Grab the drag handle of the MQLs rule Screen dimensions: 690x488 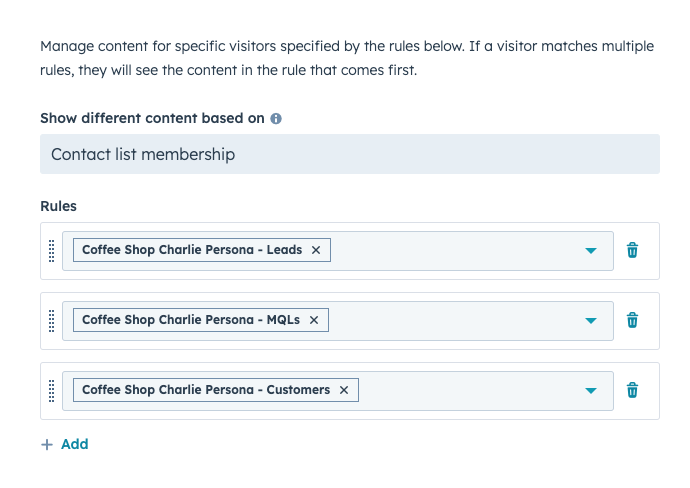click(51, 321)
